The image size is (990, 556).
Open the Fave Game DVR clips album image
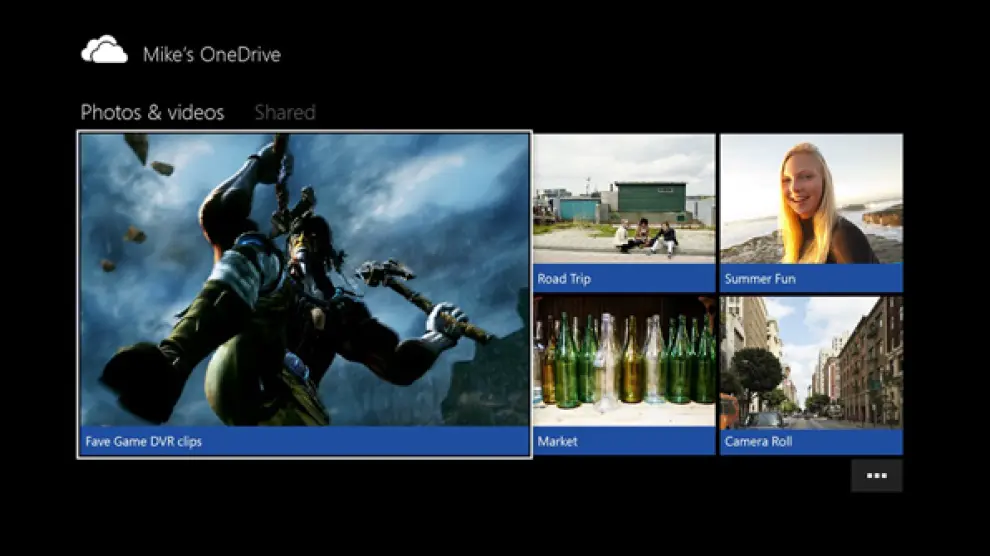pos(304,280)
